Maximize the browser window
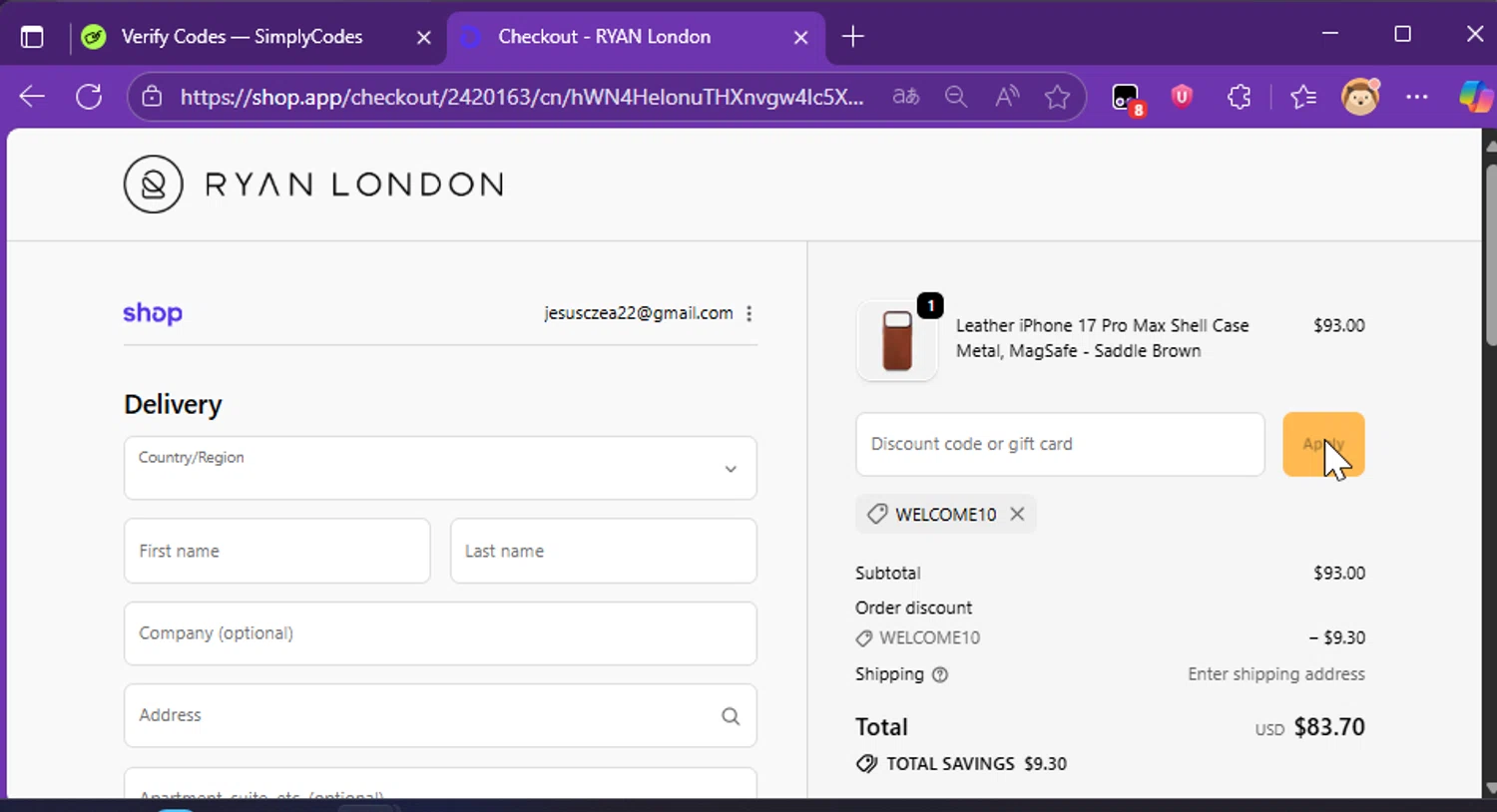 pyautogui.click(x=1402, y=35)
